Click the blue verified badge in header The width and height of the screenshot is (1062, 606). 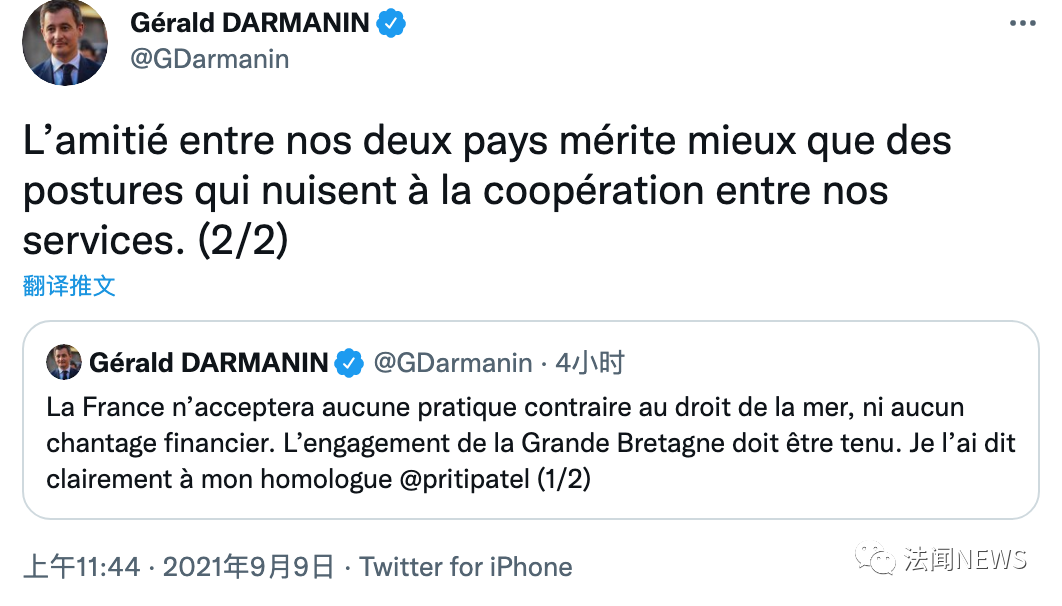tap(391, 23)
